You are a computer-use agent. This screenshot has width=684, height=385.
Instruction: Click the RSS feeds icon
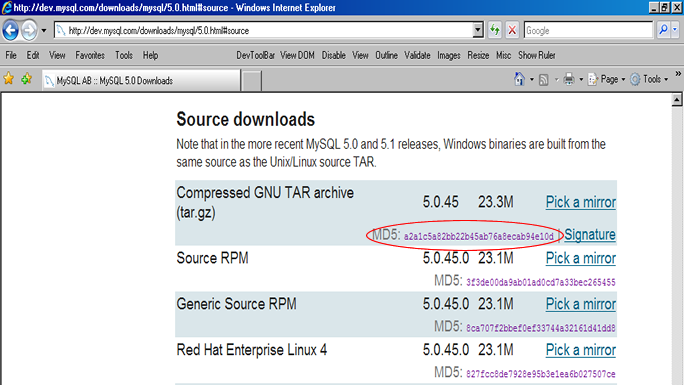[x=544, y=79]
